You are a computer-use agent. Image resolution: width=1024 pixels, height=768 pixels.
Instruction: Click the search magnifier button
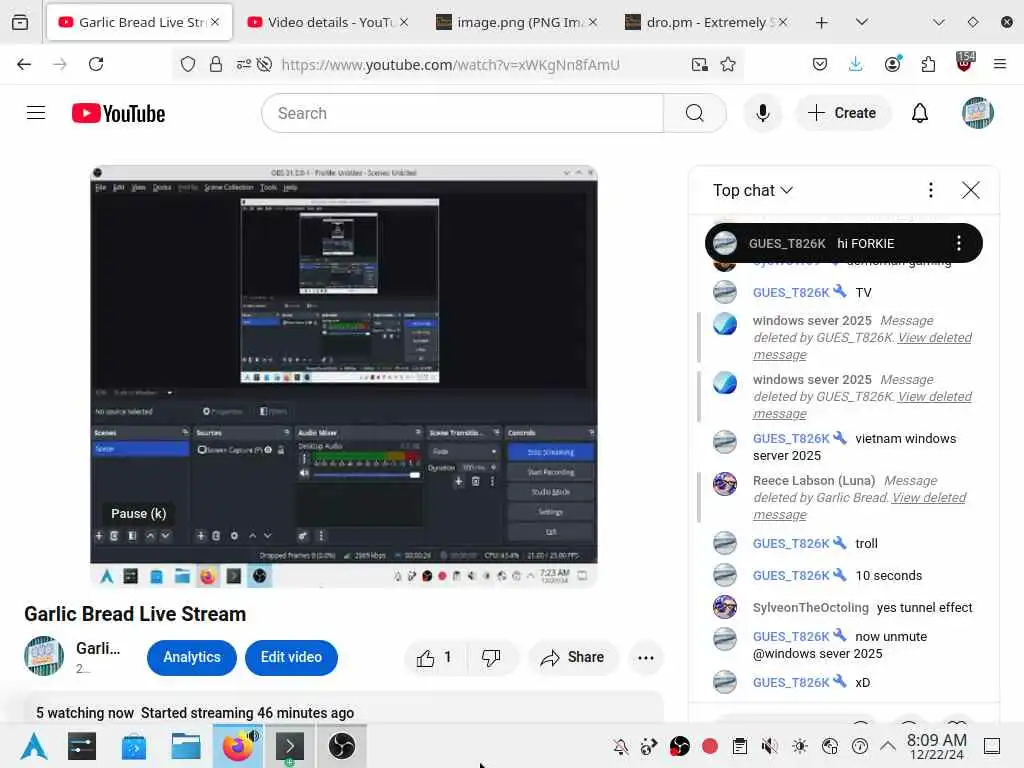(x=695, y=113)
